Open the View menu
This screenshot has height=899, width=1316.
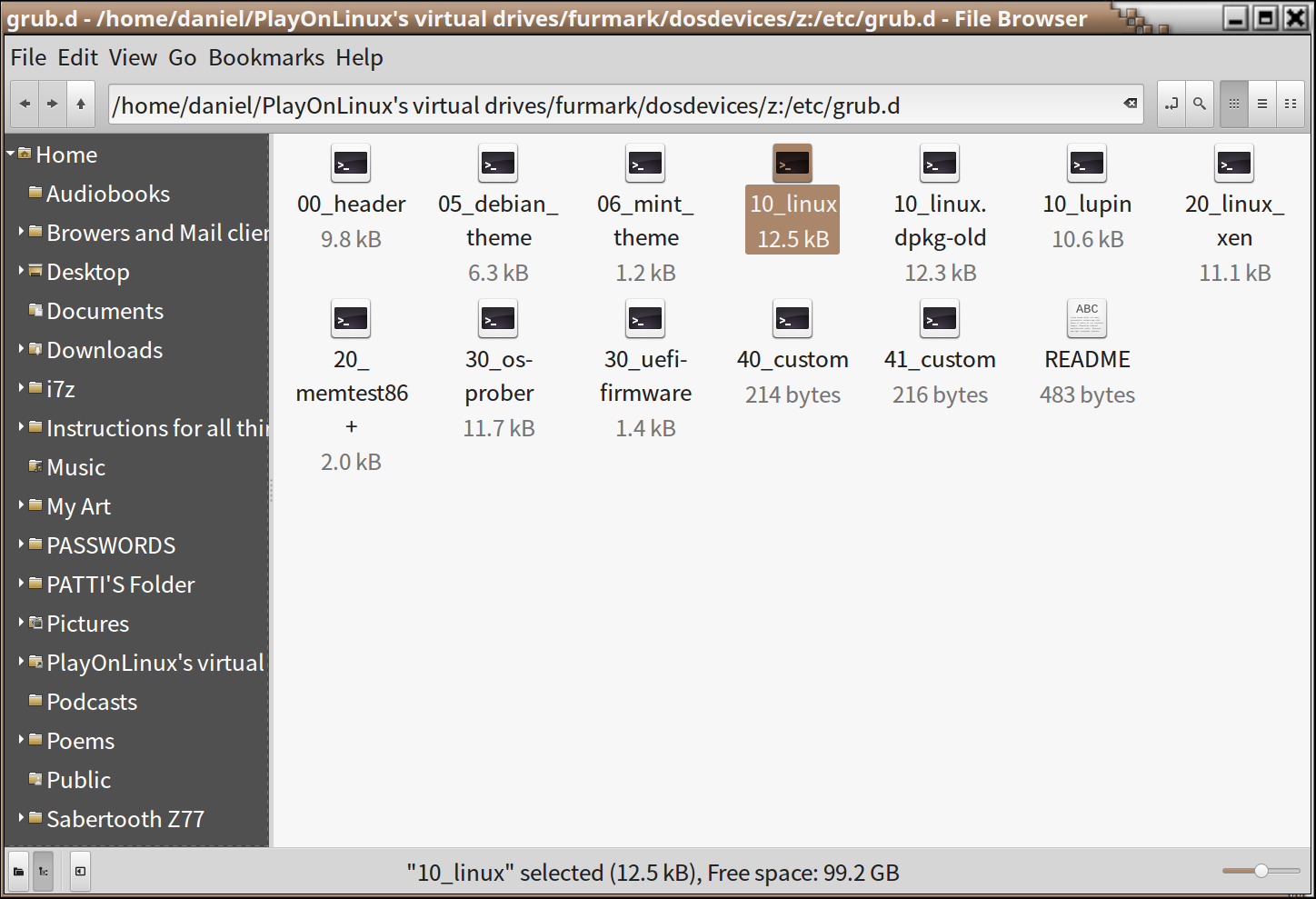[x=133, y=57]
